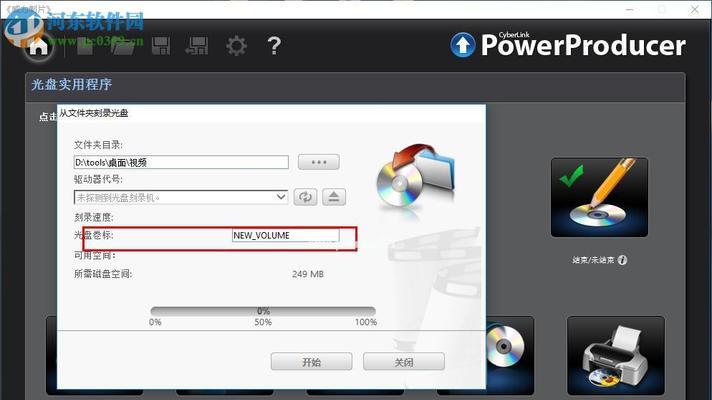Screen dimensions: 712x400
Task: Open the finalize/unfinalize disc utility
Action: (x=599, y=197)
